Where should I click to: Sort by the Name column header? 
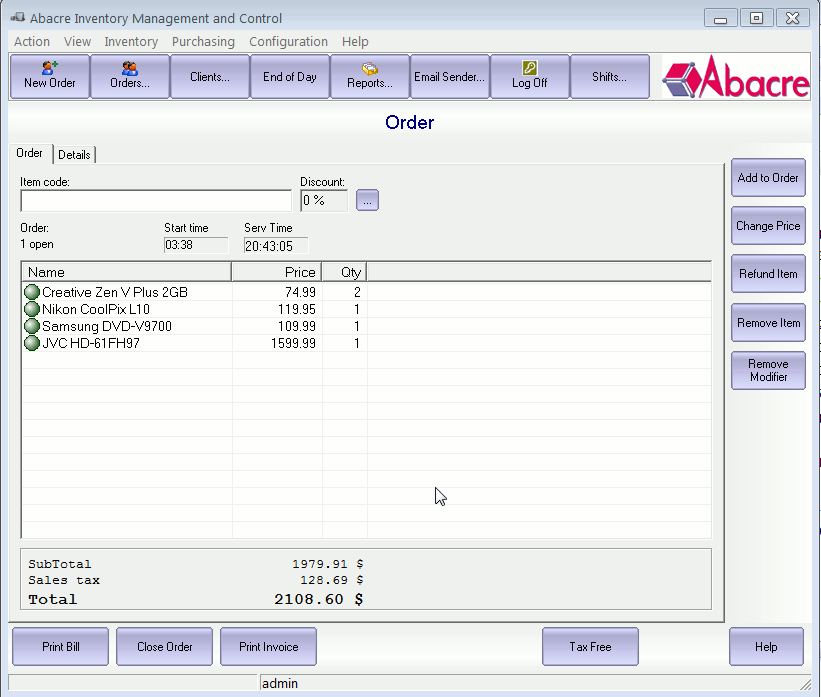127,272
